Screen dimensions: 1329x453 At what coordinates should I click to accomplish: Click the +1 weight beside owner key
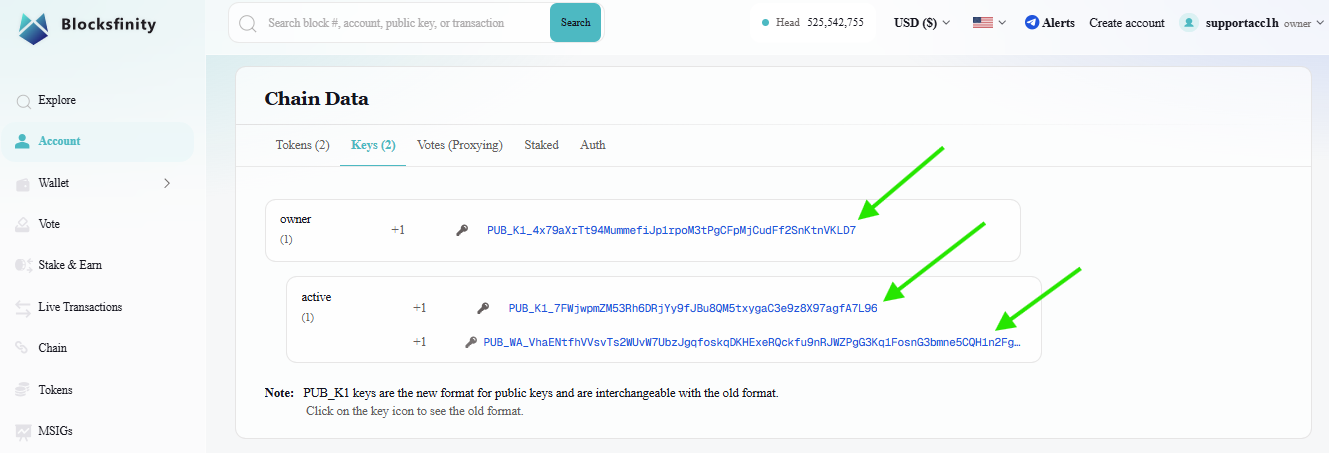click(398, 230)
